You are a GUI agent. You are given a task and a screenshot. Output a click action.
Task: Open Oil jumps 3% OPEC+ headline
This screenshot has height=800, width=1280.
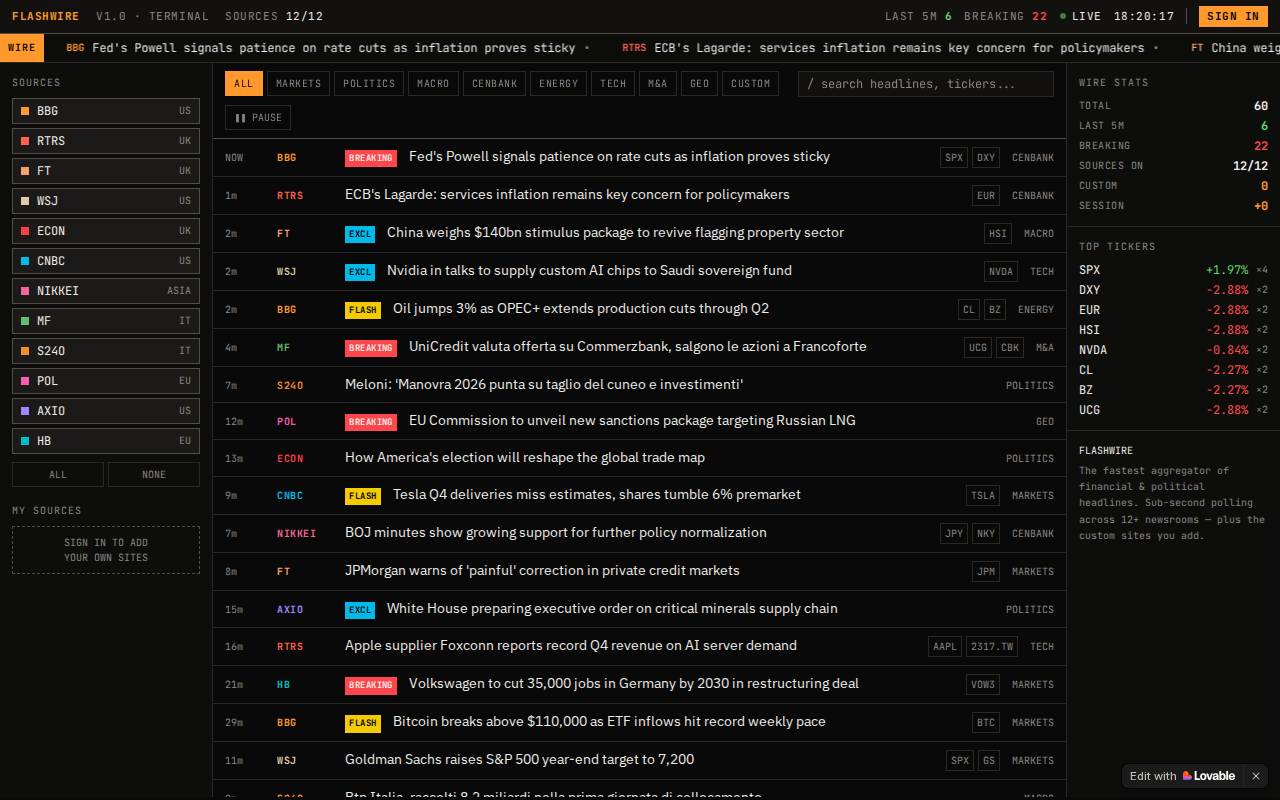(x=581, y=308)
